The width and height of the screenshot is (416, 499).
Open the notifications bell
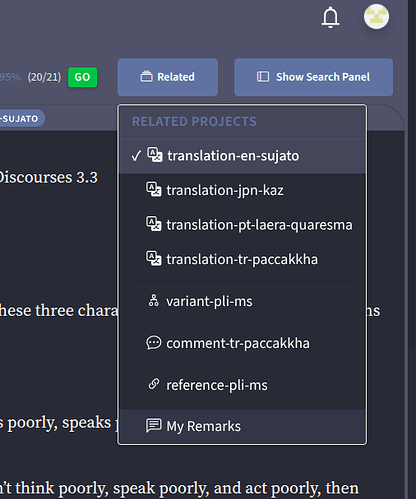[x=330, y=17]
